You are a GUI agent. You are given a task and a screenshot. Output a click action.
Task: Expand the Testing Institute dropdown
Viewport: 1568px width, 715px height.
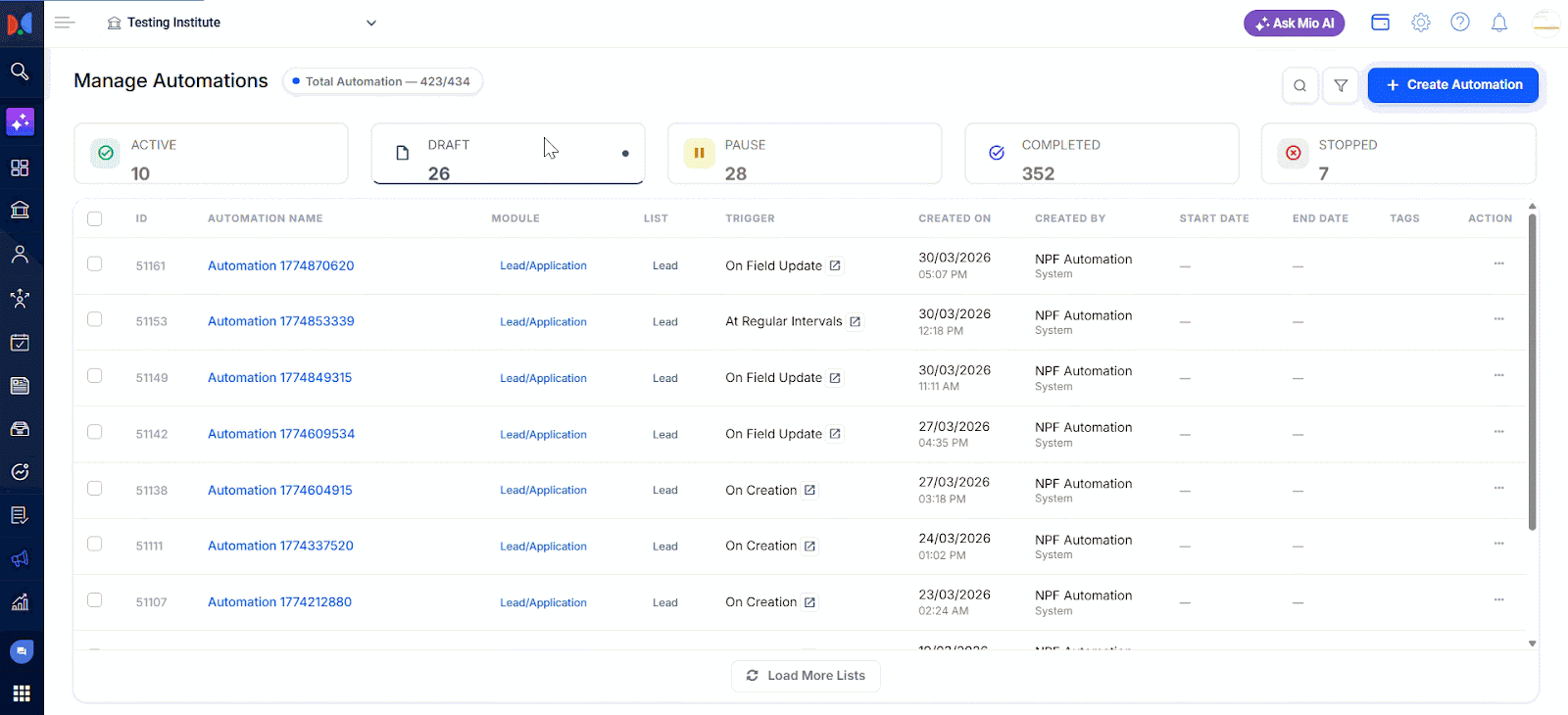click(370, 24)
